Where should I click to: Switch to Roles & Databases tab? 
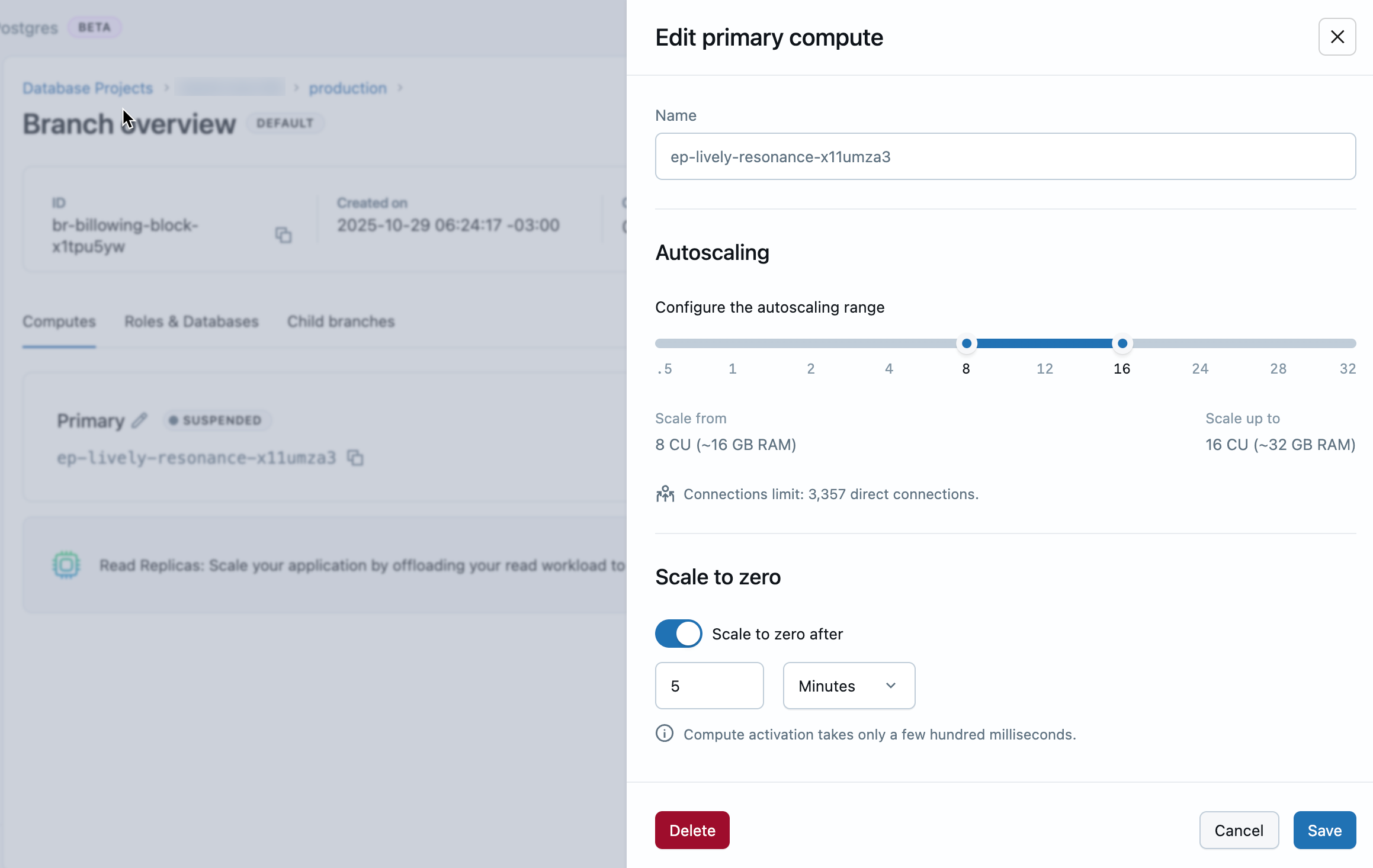(191, 322)
